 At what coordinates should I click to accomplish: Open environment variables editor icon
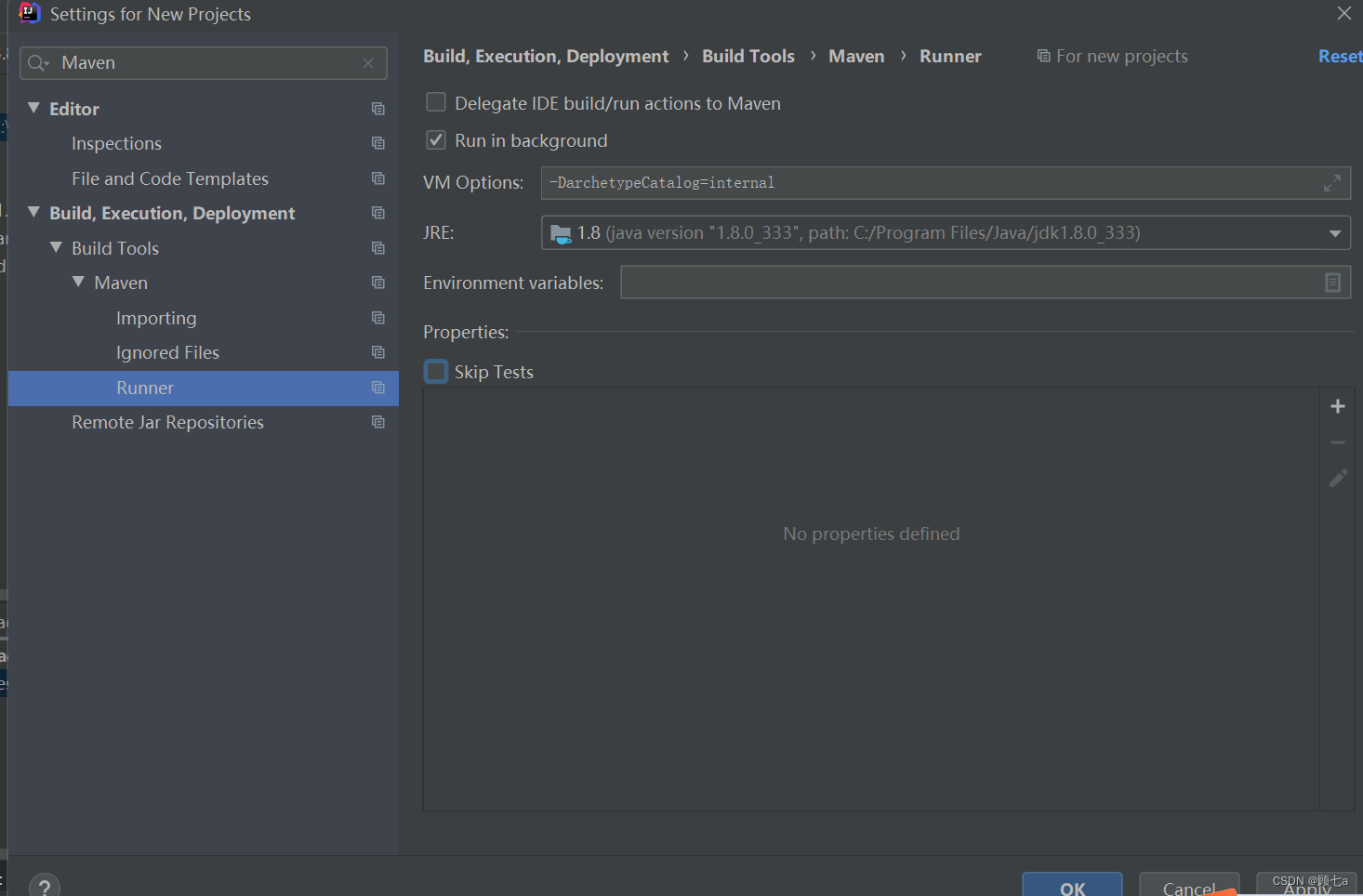1332,283
